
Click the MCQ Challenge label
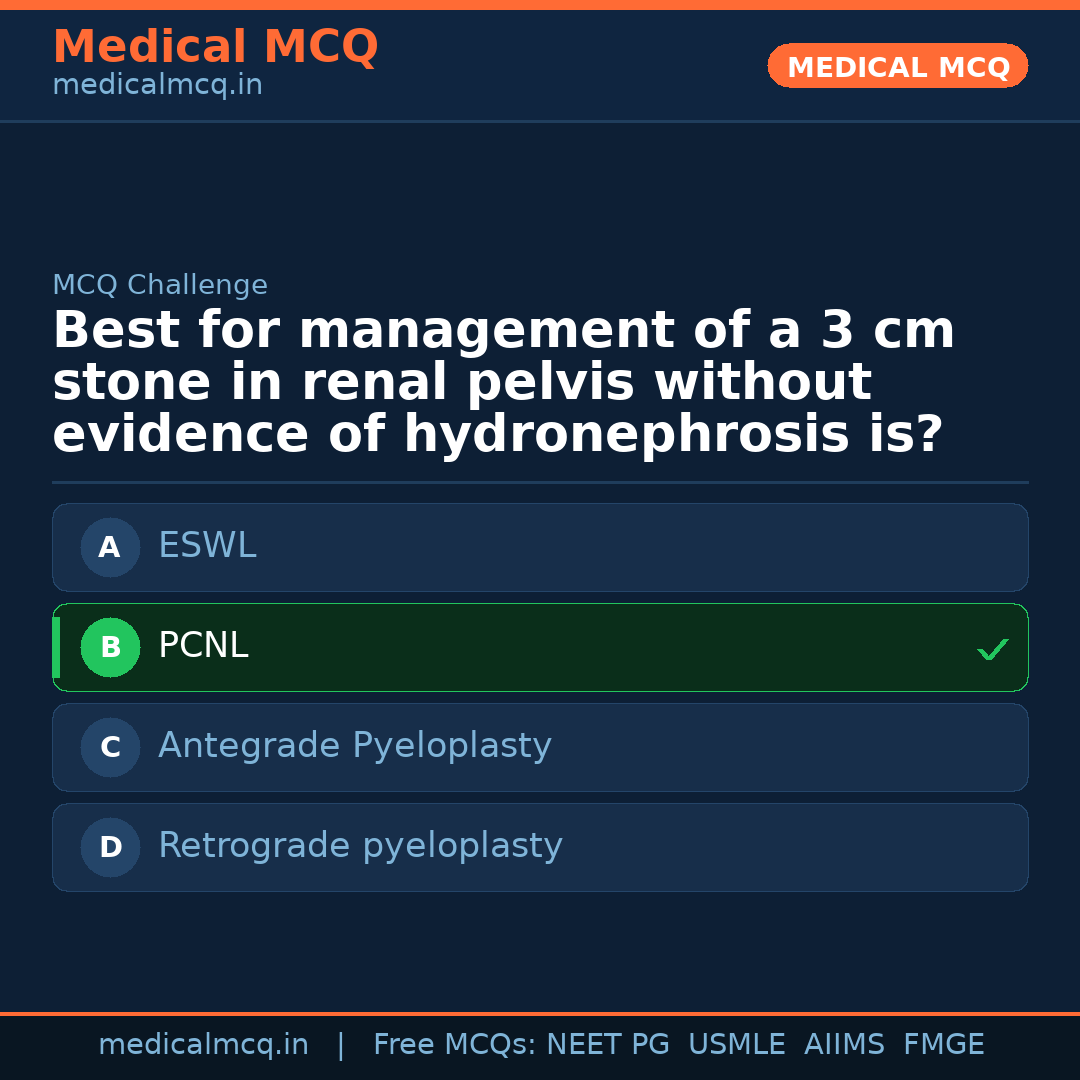[160, 286]
